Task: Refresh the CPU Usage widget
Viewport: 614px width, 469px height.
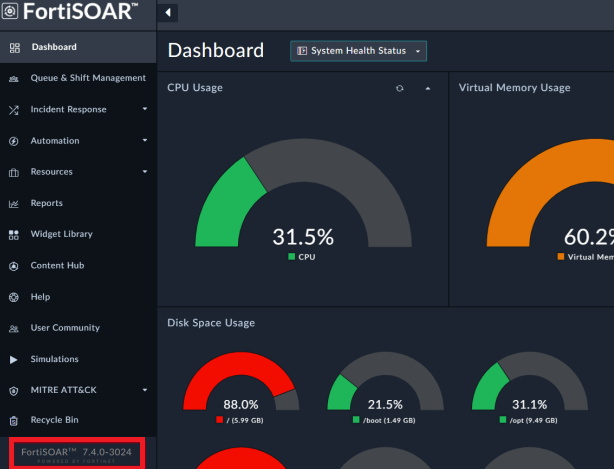Action: [399, 88]
